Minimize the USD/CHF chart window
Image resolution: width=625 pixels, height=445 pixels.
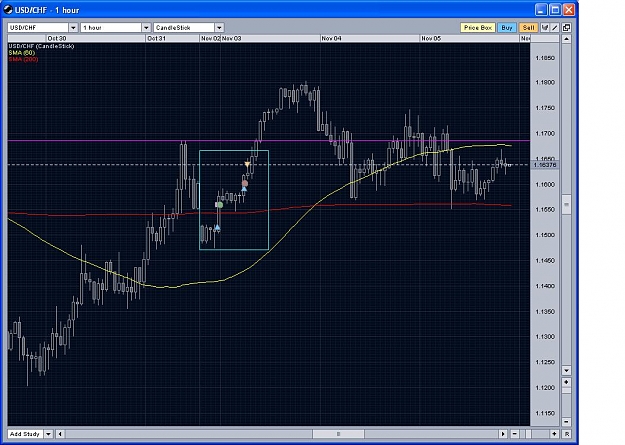541,10
